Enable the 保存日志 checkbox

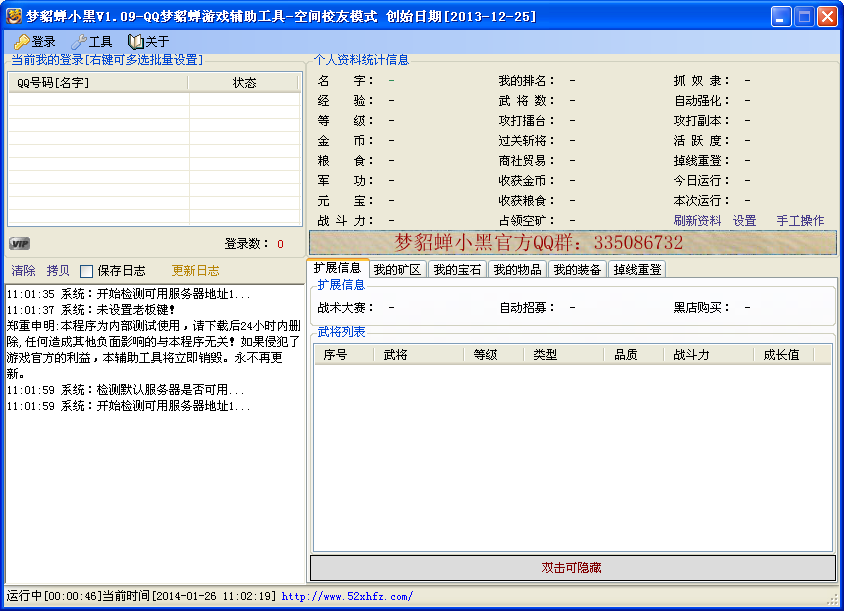click(x=86, y=271)
